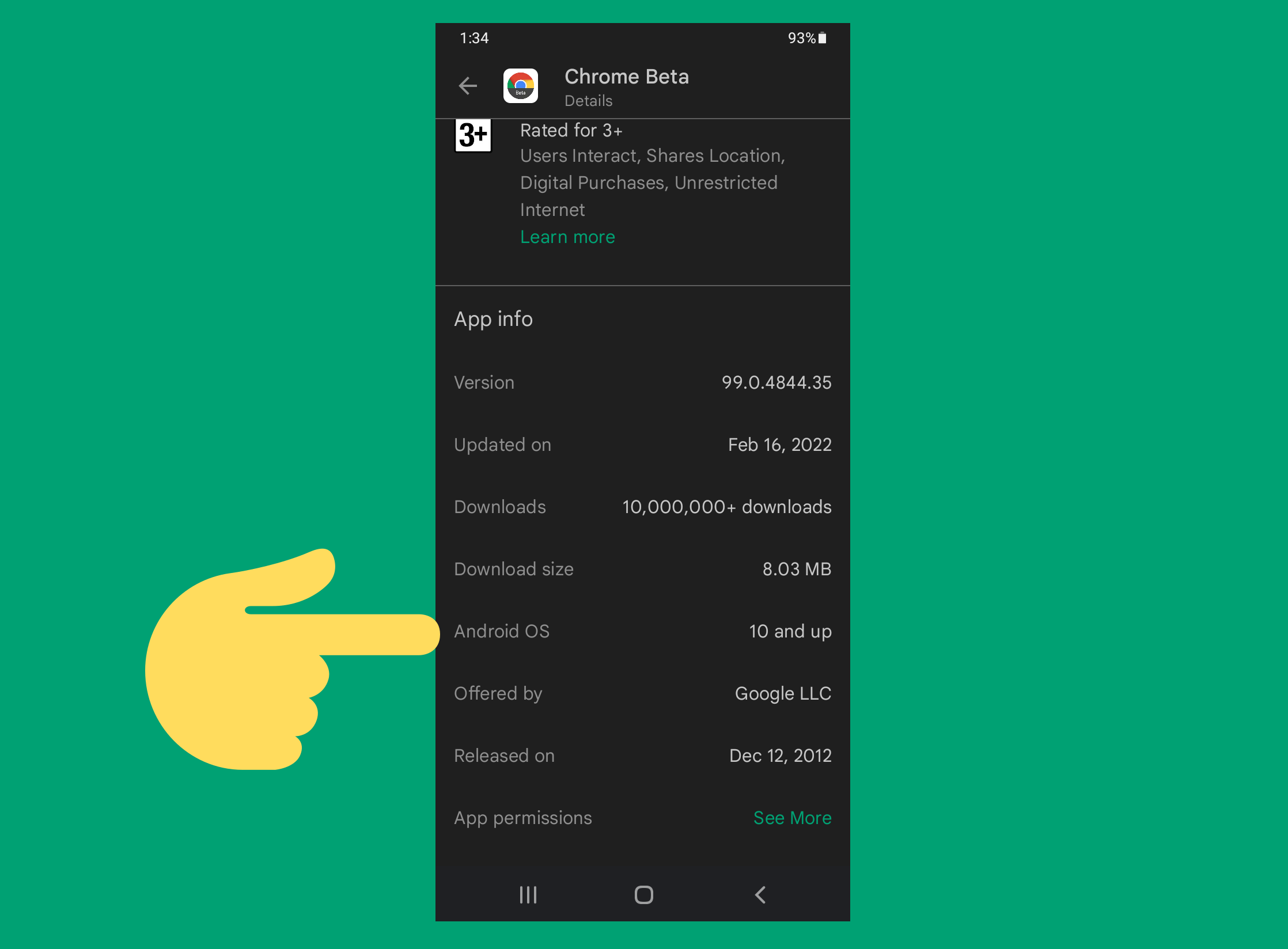Viewport: 1288px width, 949px height.
Task: Tap the 10,000,000+ downloads value
Action: [726, 507]
